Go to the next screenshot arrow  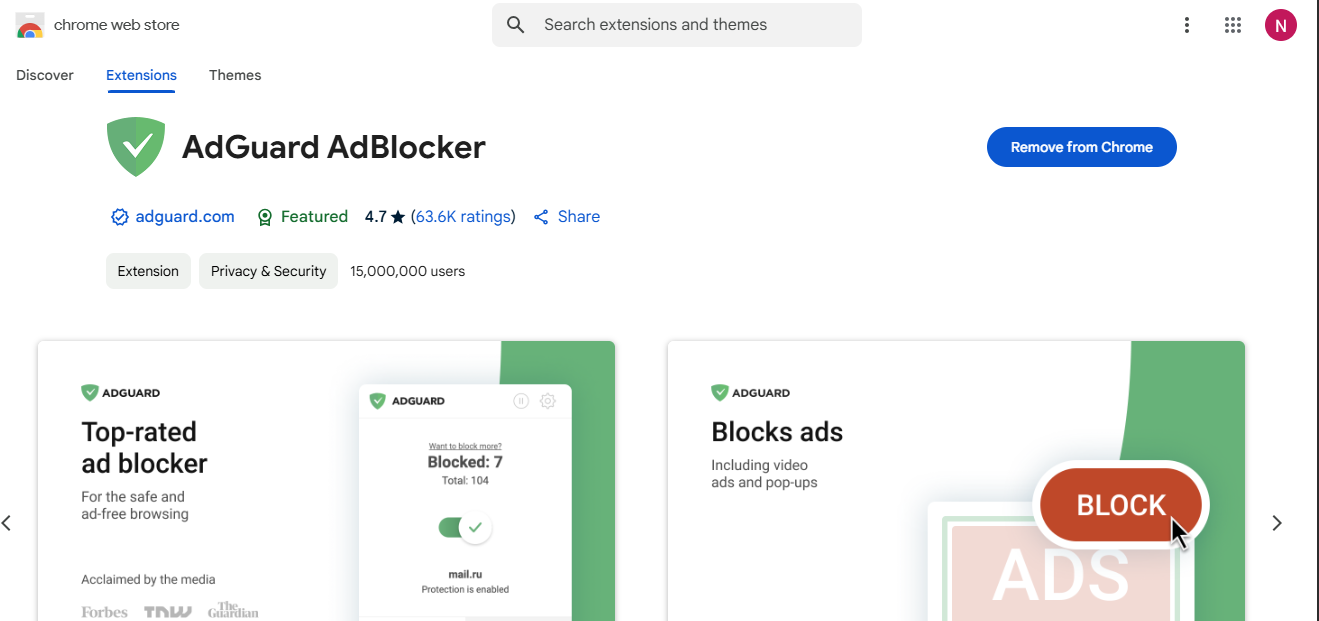tap(1276, 523)
